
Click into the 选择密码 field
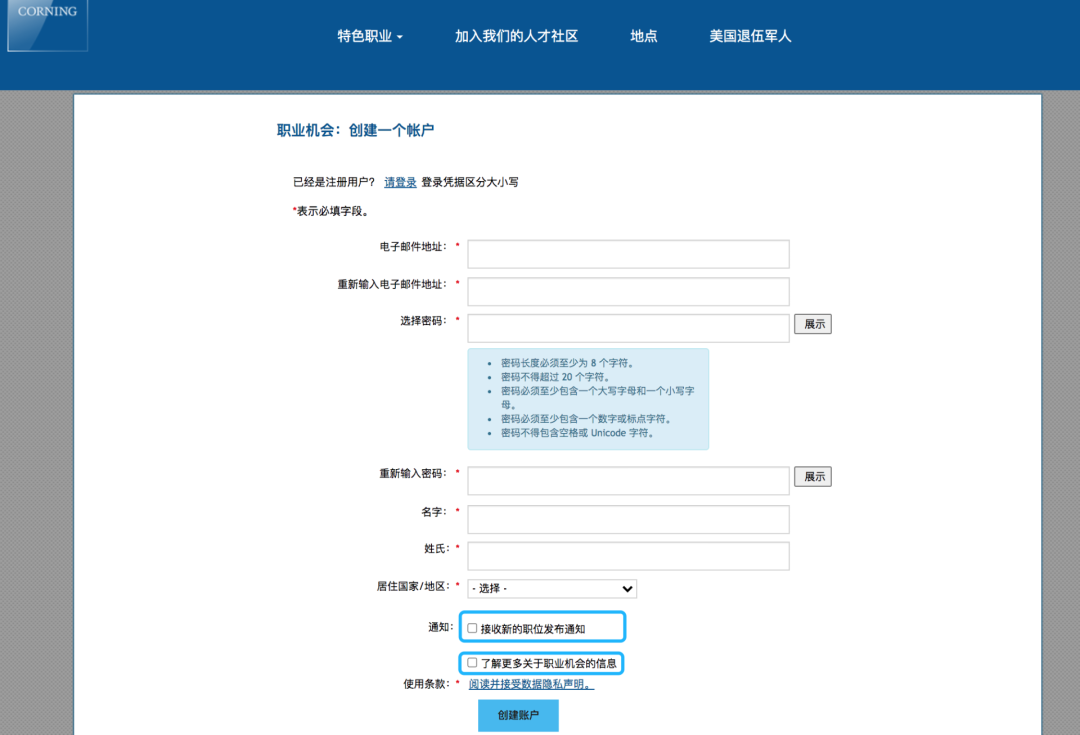[x=628, y=328]
